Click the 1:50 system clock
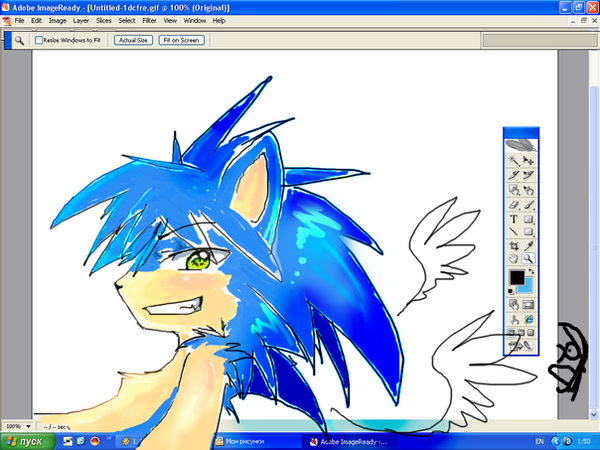This screenshot has height=450, width=600. (584, 441)
